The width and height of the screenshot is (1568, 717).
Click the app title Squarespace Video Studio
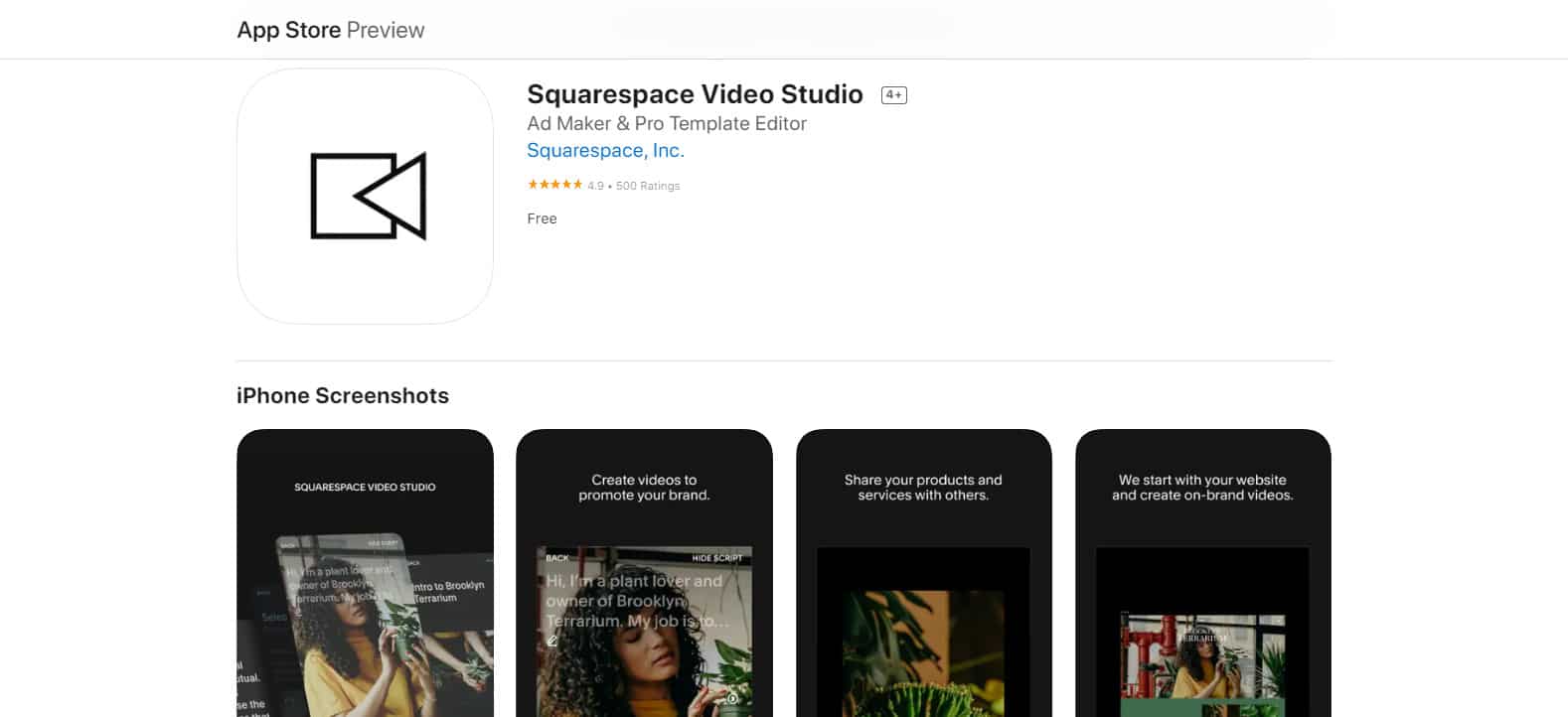point(695,94)
